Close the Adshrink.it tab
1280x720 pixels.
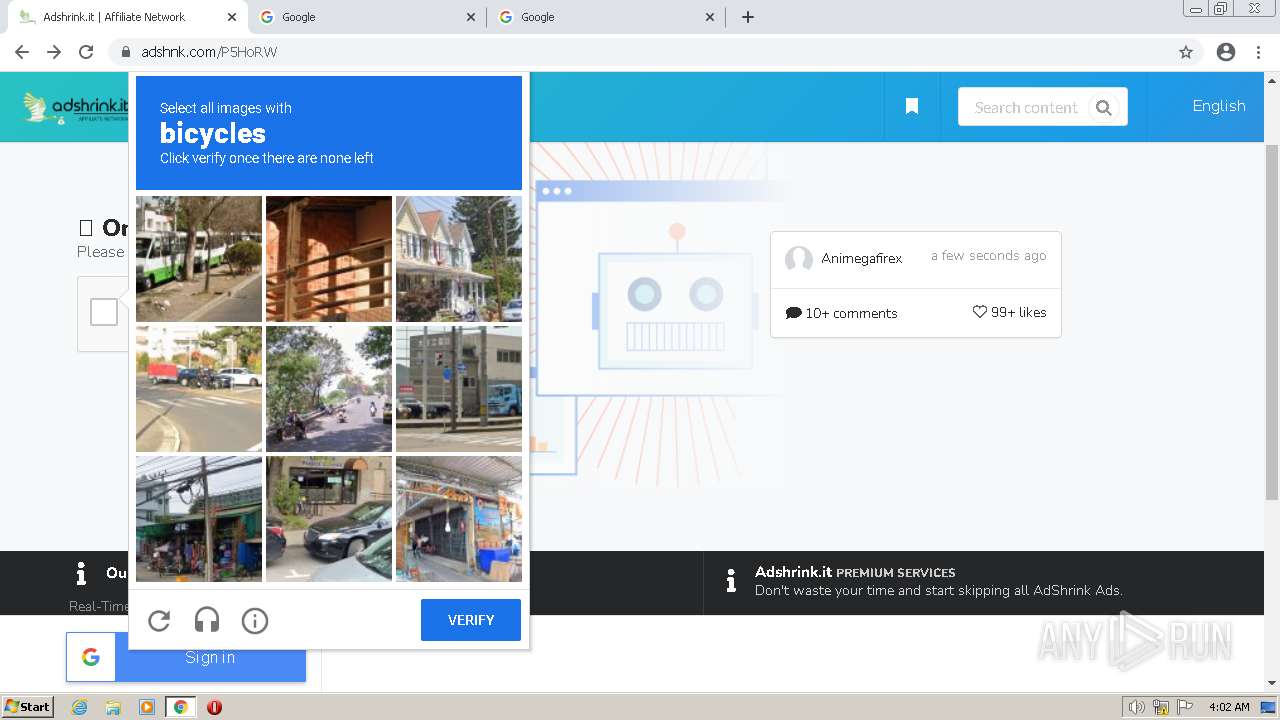pos(232,17)
